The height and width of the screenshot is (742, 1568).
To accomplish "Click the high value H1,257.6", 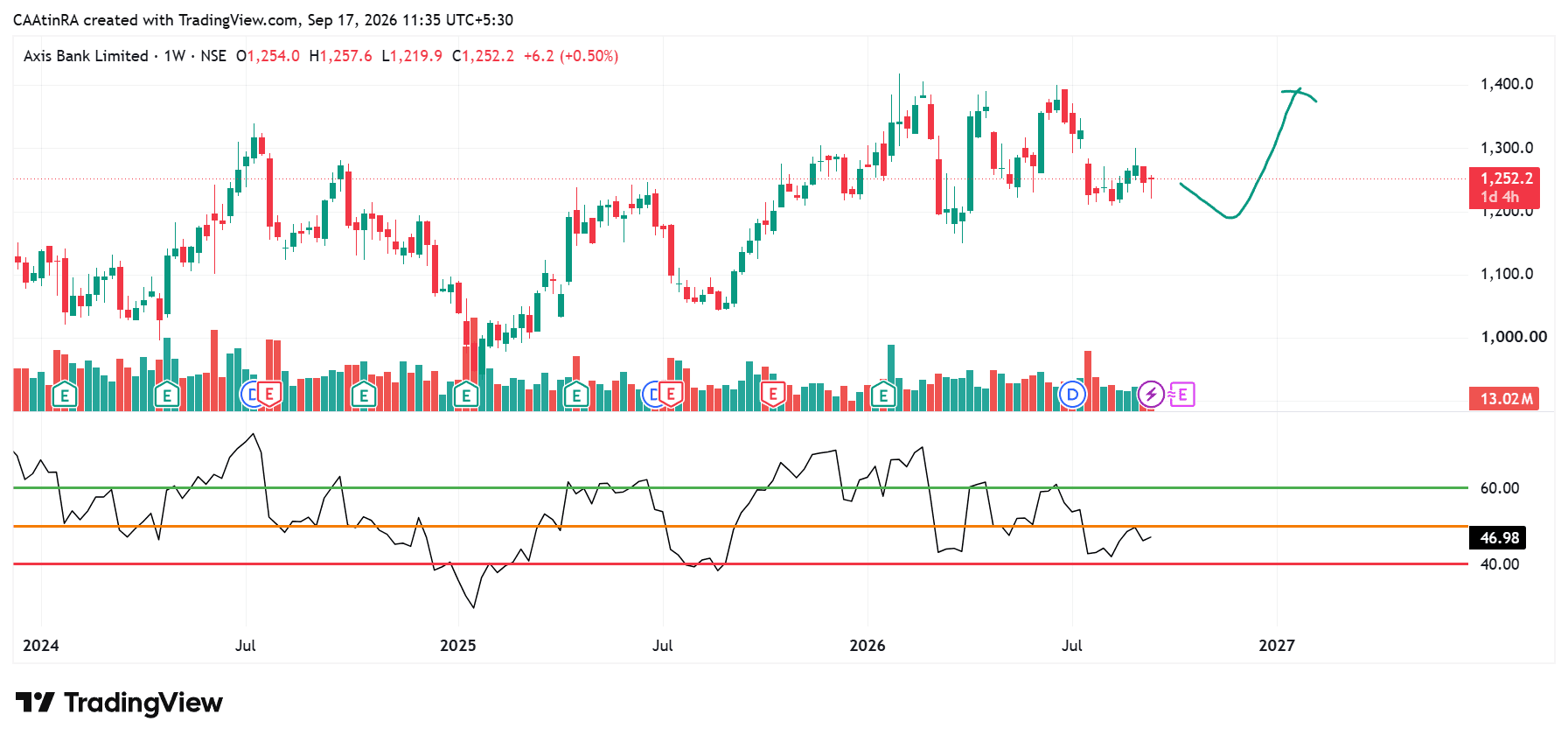I will click(x=340, y=56).
